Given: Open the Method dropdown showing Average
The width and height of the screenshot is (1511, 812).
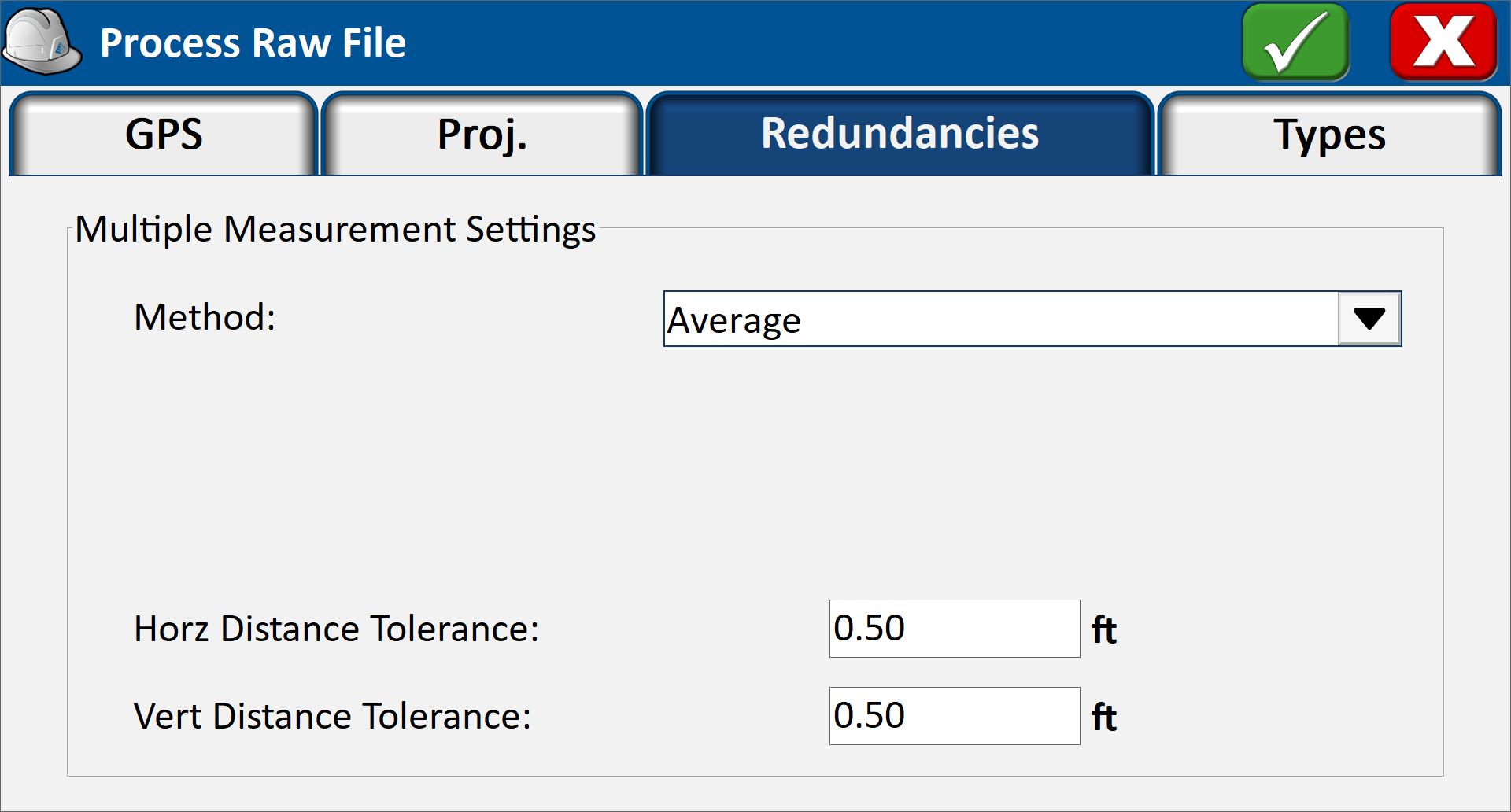Looking at the screenshot, I should (1033, 319).
